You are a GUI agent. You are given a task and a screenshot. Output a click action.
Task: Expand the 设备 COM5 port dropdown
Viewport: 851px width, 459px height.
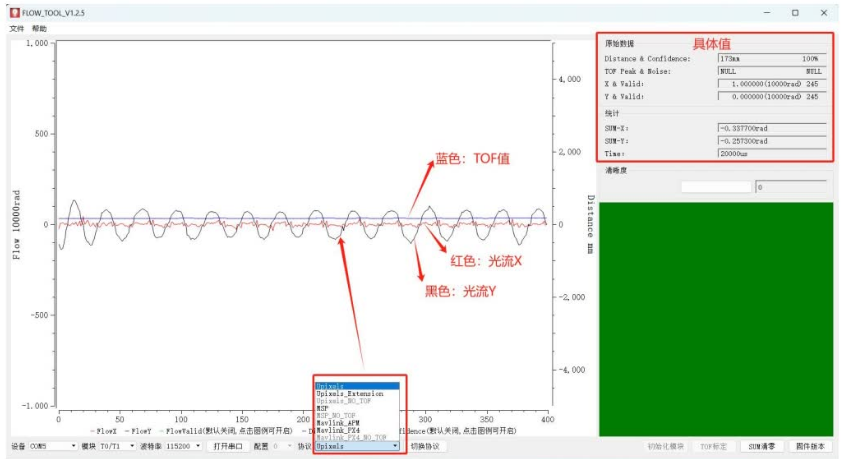[53, 446]
